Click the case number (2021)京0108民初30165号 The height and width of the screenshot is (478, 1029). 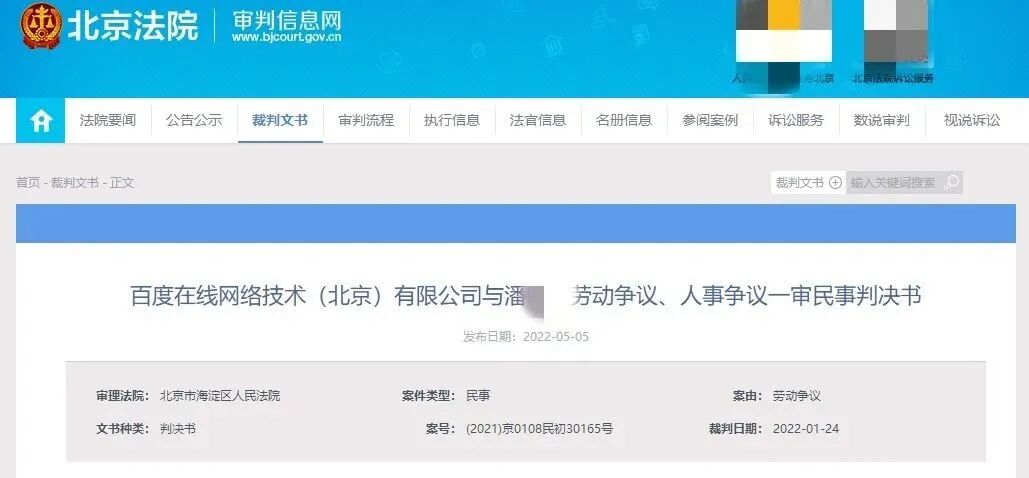[x=539, y=429]
